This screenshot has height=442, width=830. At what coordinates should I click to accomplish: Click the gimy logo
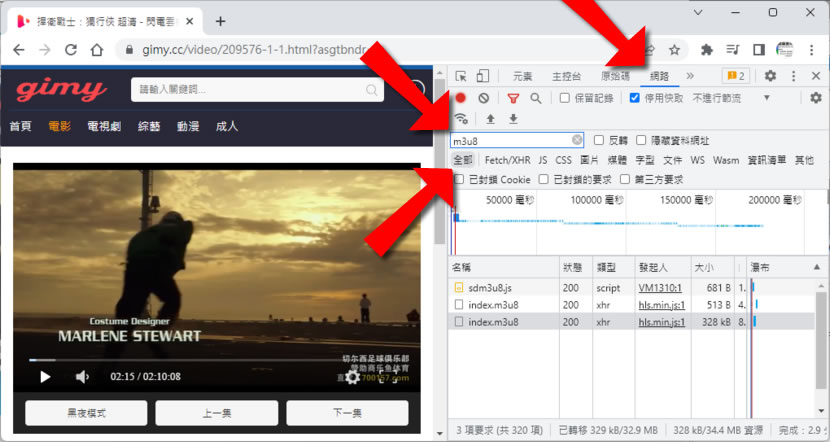point(62,89)
